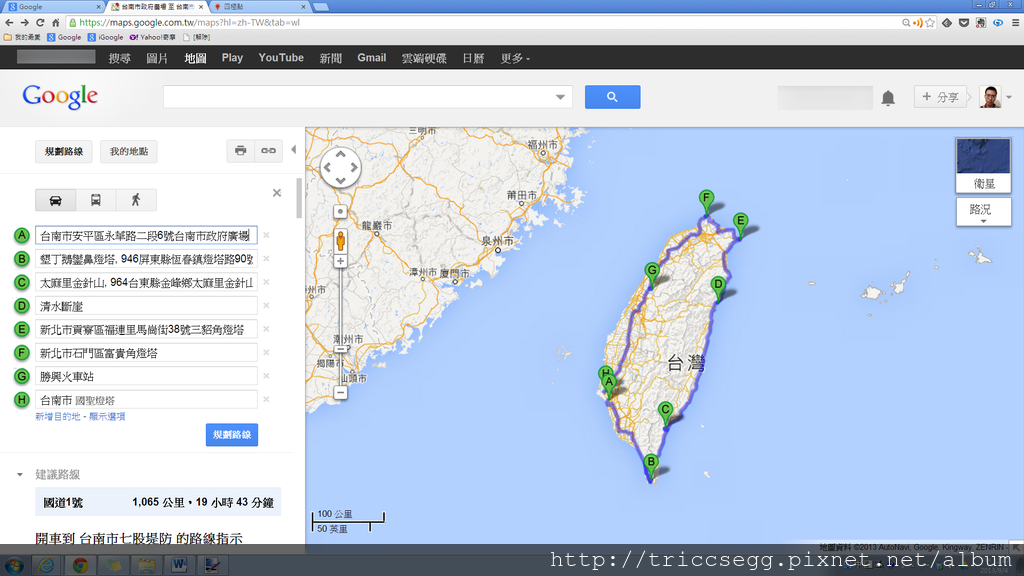The height and width of the screenshot is (576, 1024).
Task: Open Chrome from the taskbar
Action: coord(80,566)
